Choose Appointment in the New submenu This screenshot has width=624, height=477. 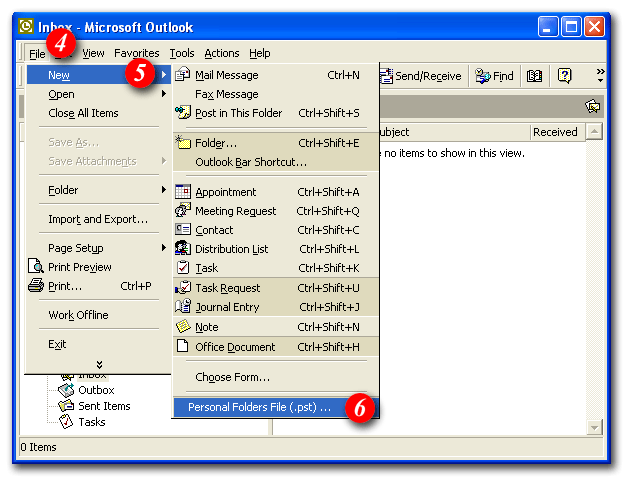225,192
